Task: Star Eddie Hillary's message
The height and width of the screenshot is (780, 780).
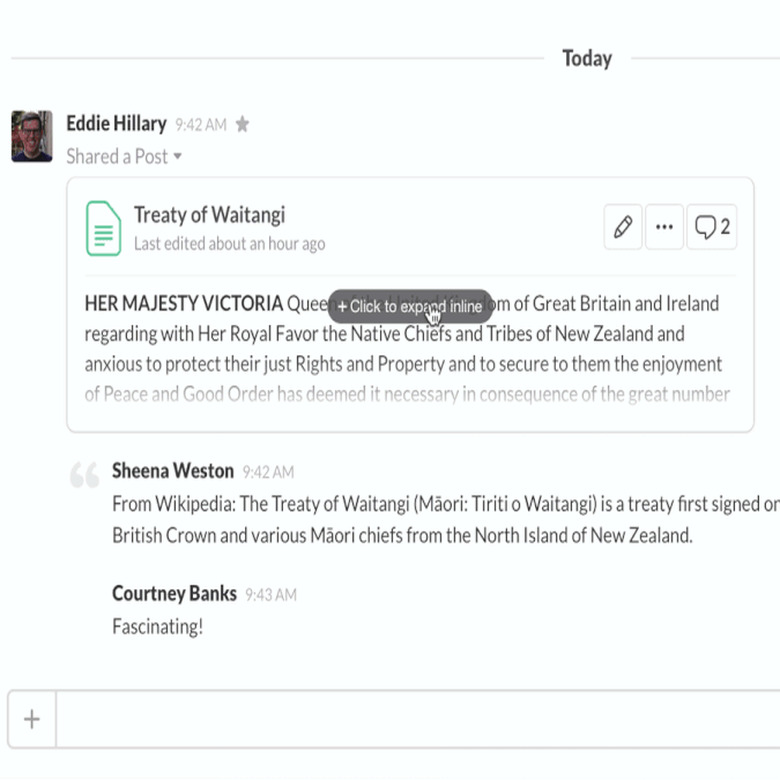Action: pyautogui.click(x=242, y=125)
